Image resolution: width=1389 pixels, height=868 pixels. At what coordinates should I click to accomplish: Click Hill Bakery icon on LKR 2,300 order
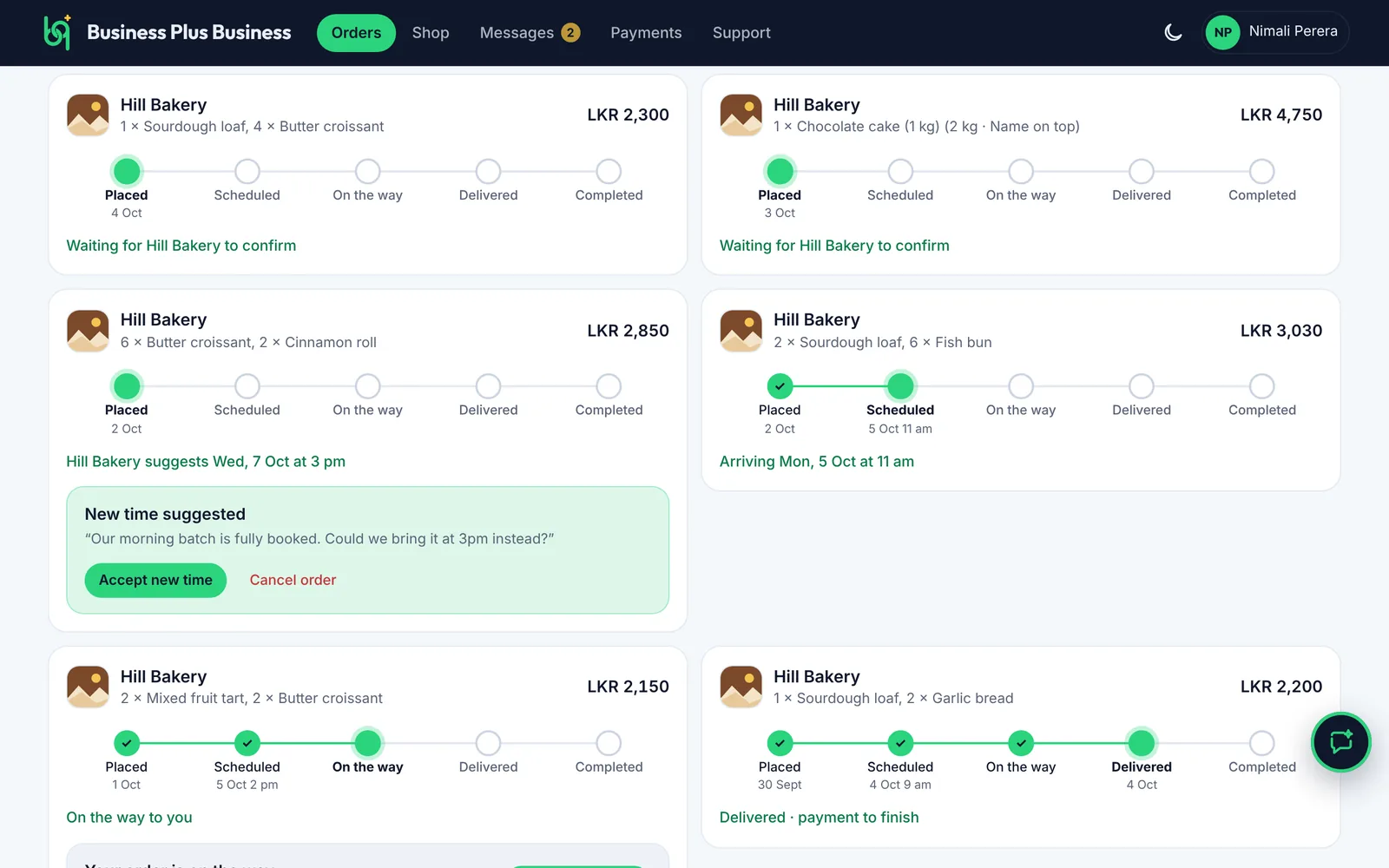coord(88,115)
